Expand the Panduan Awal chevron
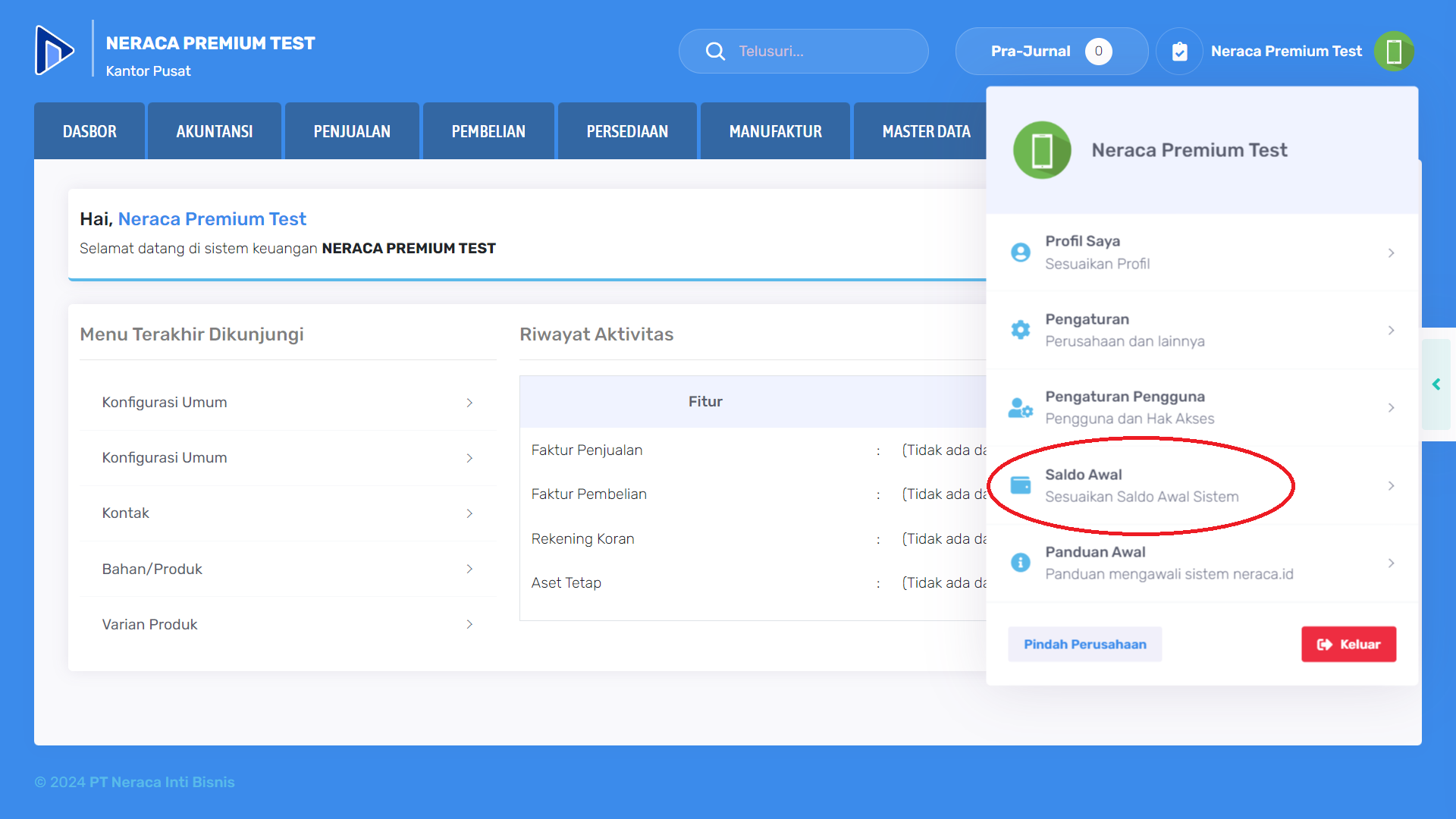Viewport: 1456px width, 819px height. coord(1392,563)
